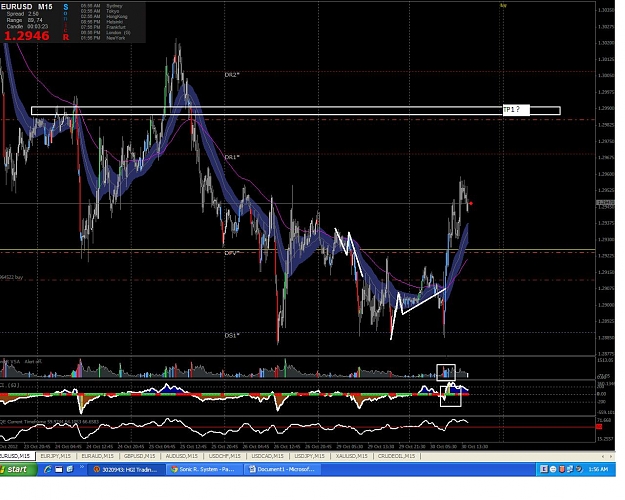
Task: Click the Frankfurt session time row
Action: coord(103,27)
